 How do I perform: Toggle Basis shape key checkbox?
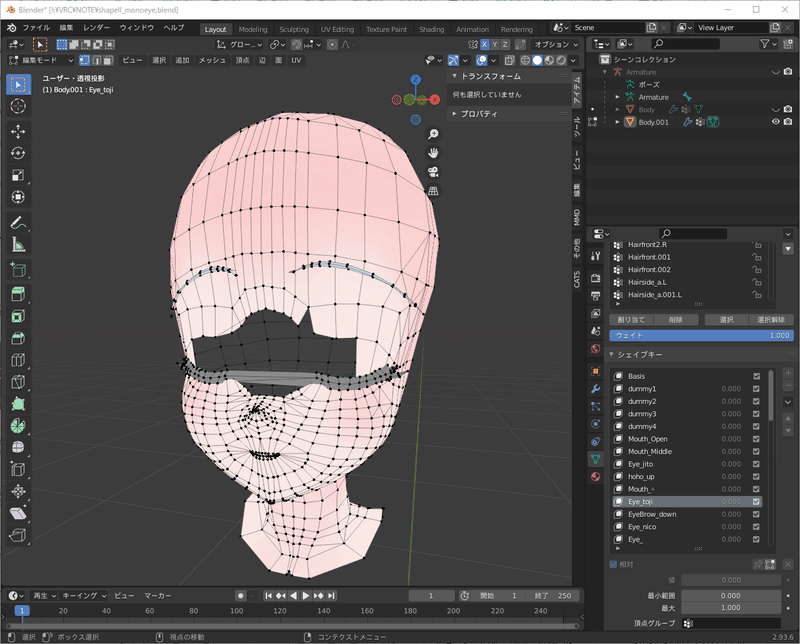pyautogui.click(x=756, y=376)
